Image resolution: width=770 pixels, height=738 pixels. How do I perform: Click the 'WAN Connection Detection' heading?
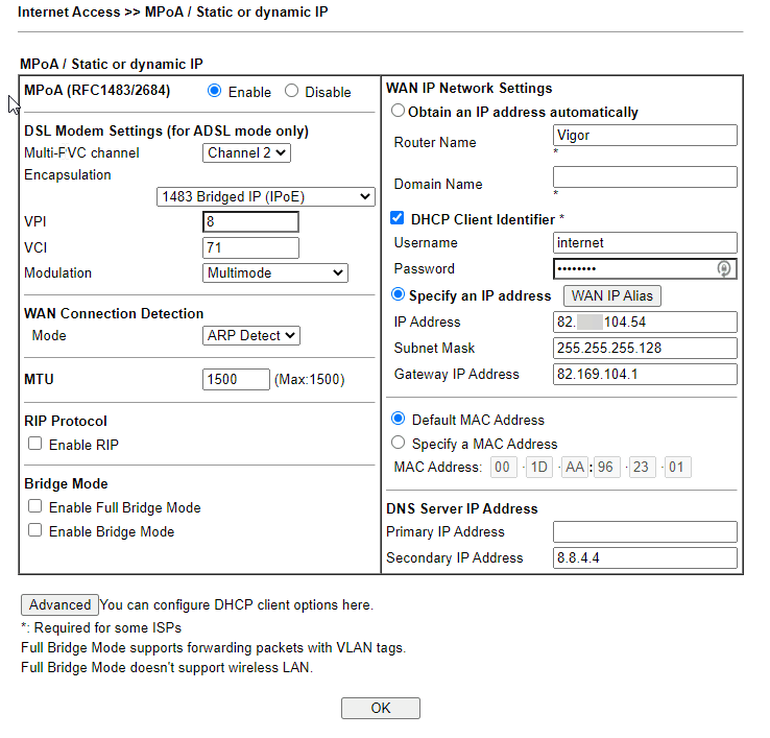(113, 314)
